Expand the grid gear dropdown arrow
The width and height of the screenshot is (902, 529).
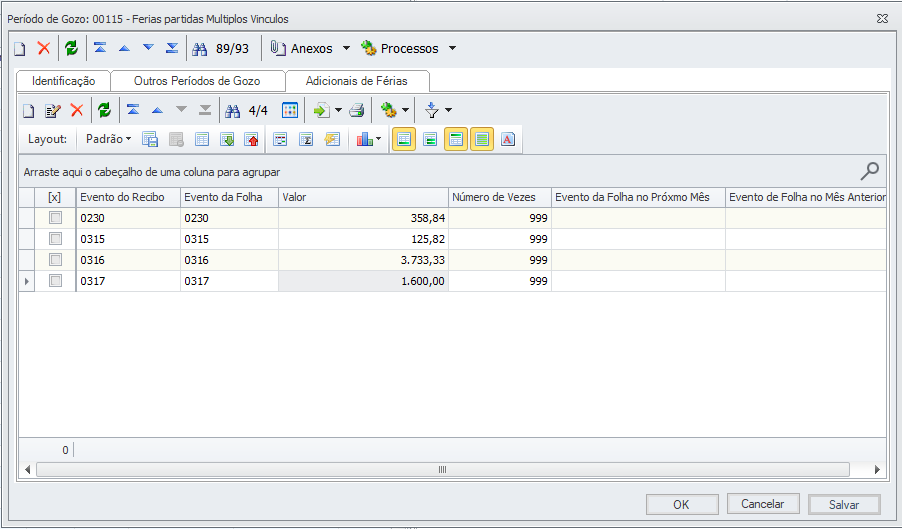click(x=405, y=110)
